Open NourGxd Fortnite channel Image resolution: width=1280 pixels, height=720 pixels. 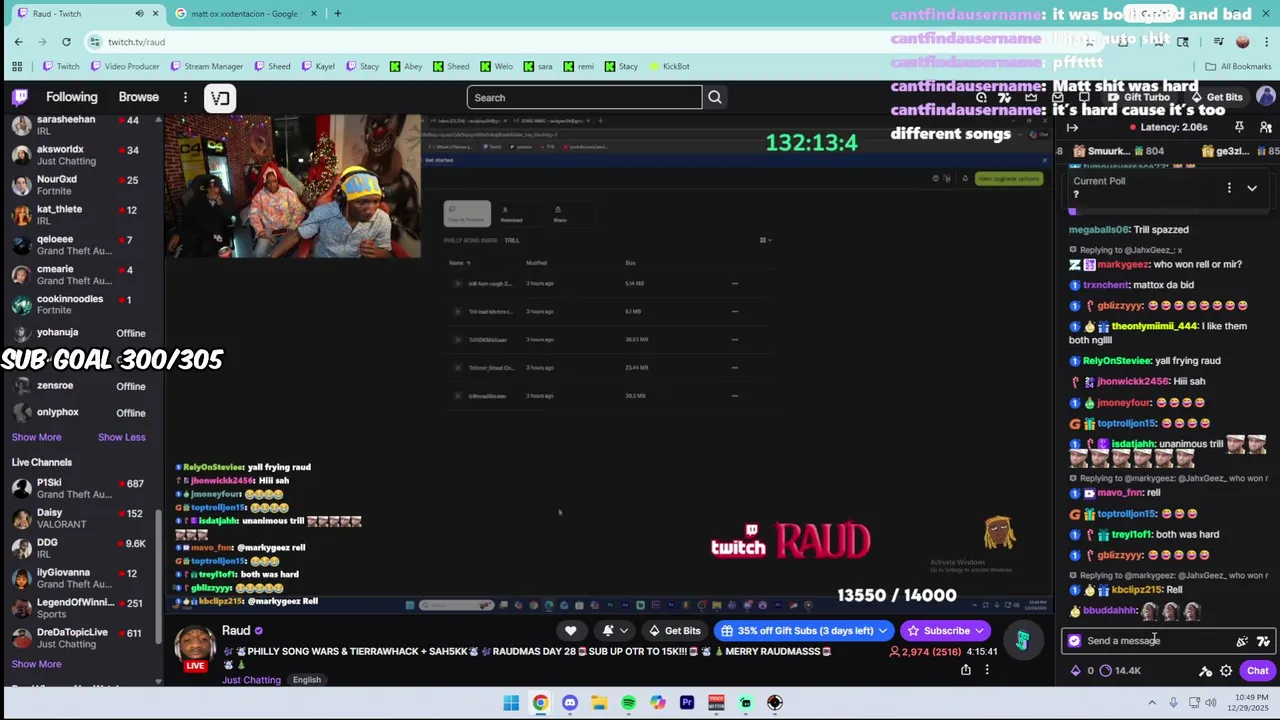pyautogui.click(x=81, y=185)
